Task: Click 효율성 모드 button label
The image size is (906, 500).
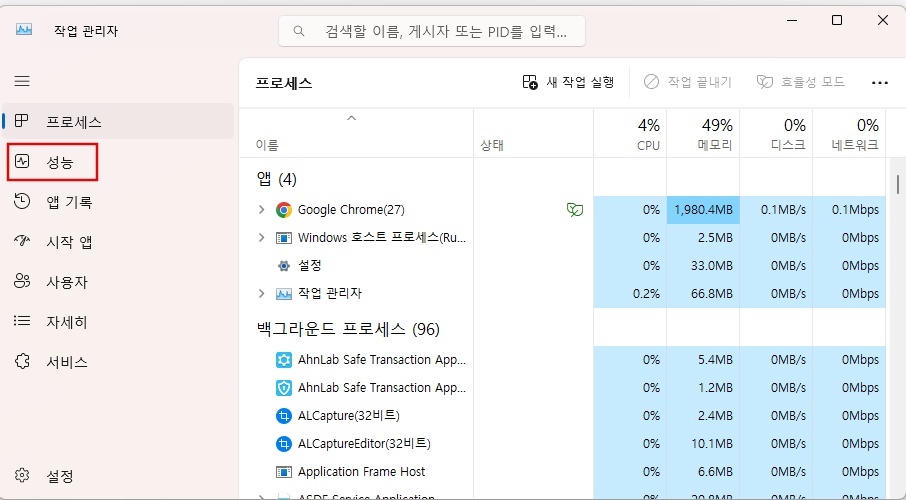Action: point(813,82)
